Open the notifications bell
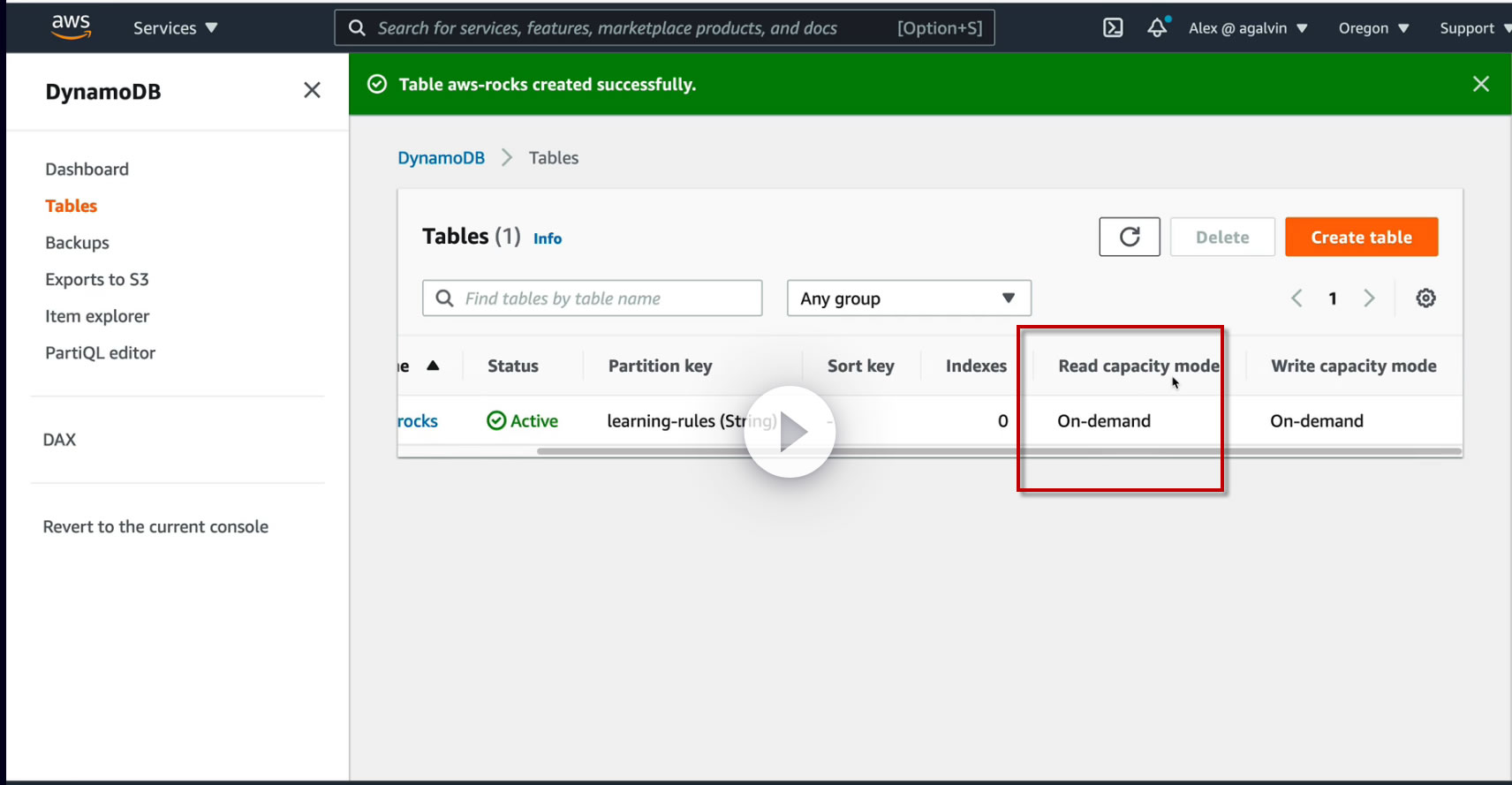Viewport: 1512px width, 785px height. (x=1158, y=27)
